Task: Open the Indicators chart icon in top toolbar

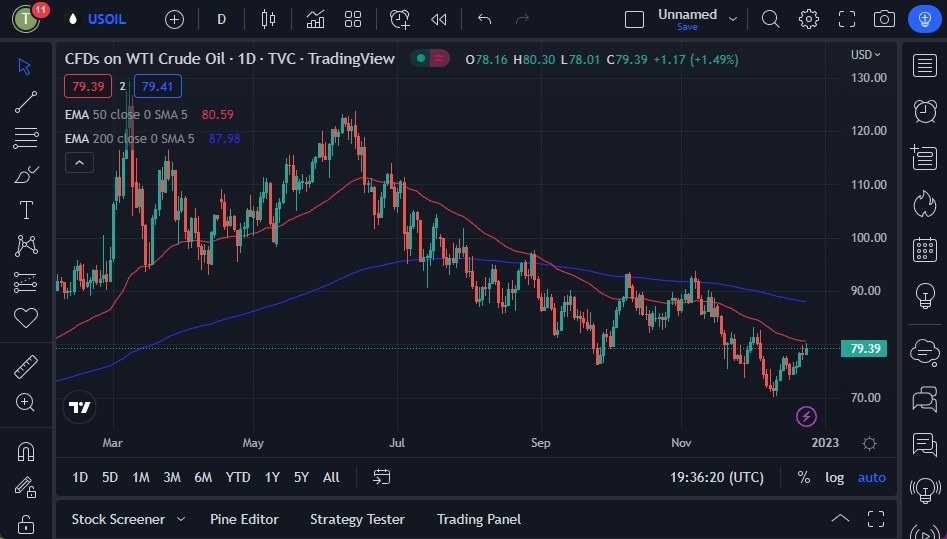Action: tap(315, 19)
